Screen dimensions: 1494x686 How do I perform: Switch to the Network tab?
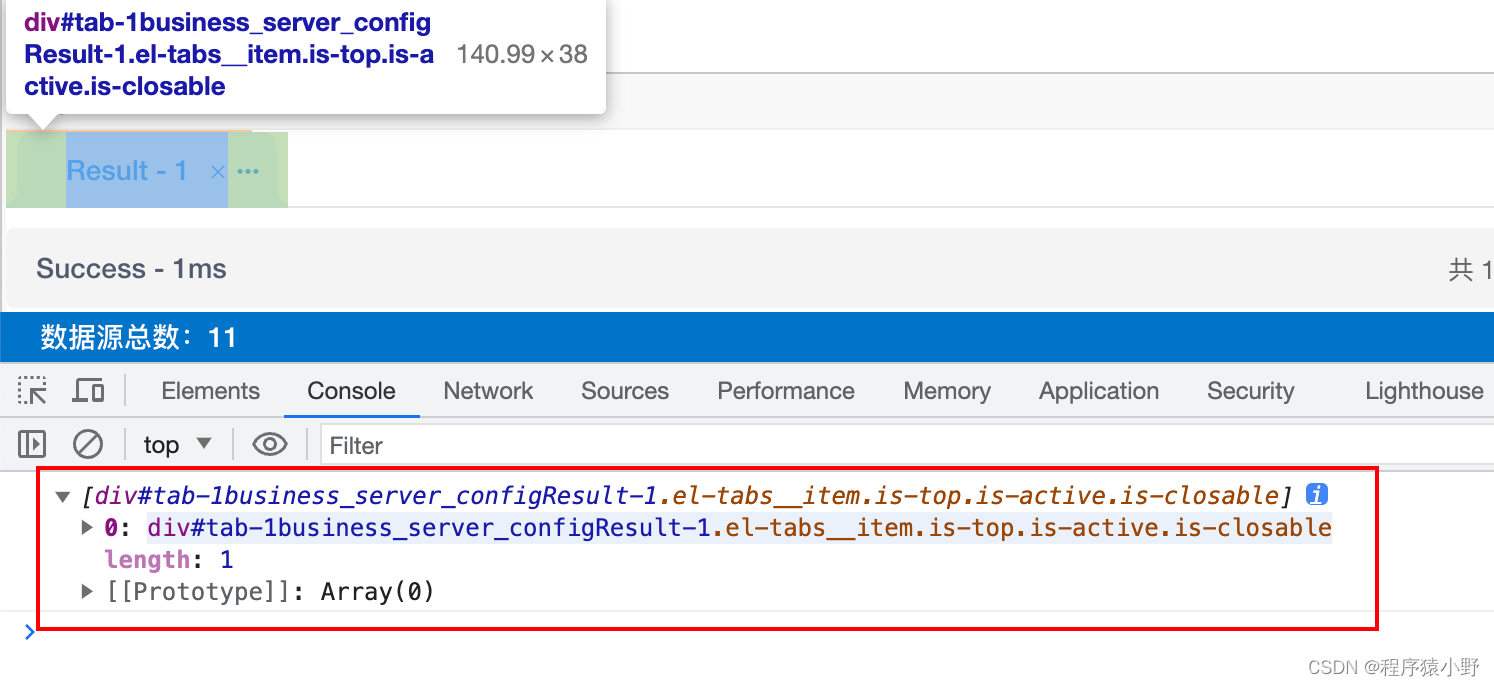[488, 391]
